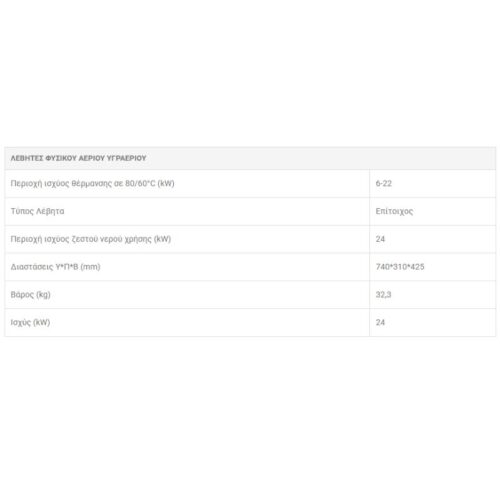Click the (kg) unit in weight row
This screenshot has height=500, width=500.
(x=43, y=295)
